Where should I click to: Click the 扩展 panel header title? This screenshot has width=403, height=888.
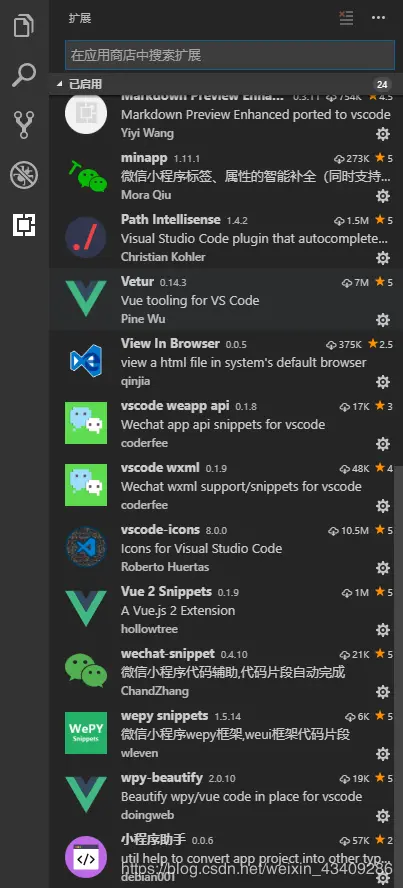pos(80,18)
